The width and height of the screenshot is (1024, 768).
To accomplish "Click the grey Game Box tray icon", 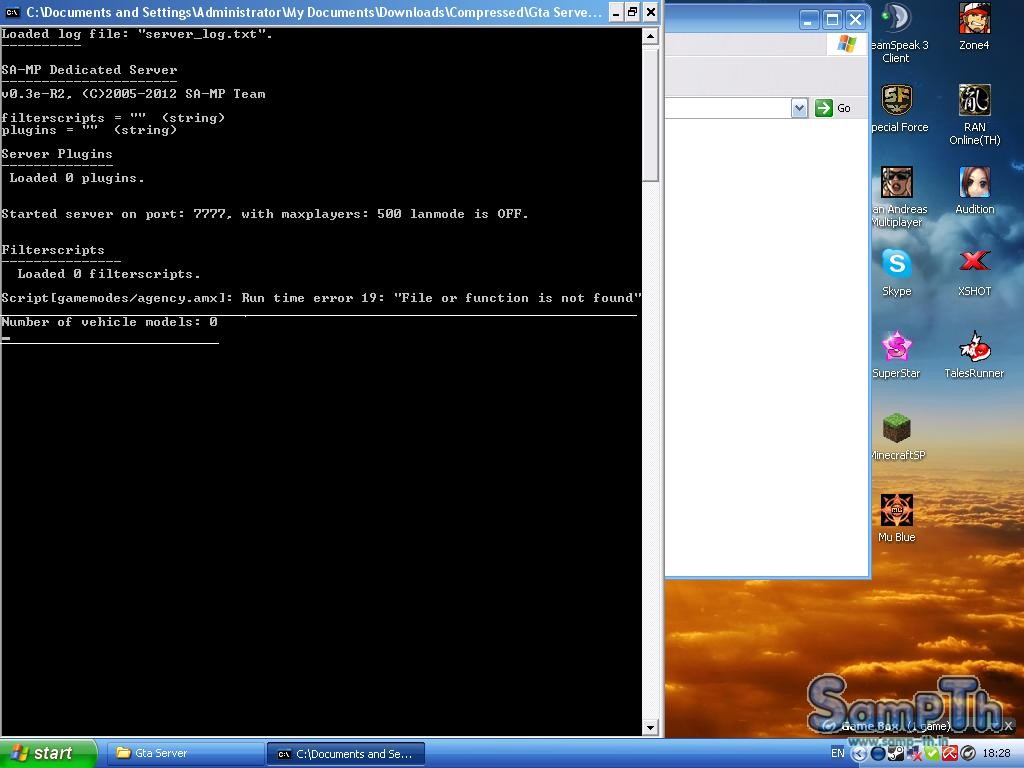I will point(968,754).
